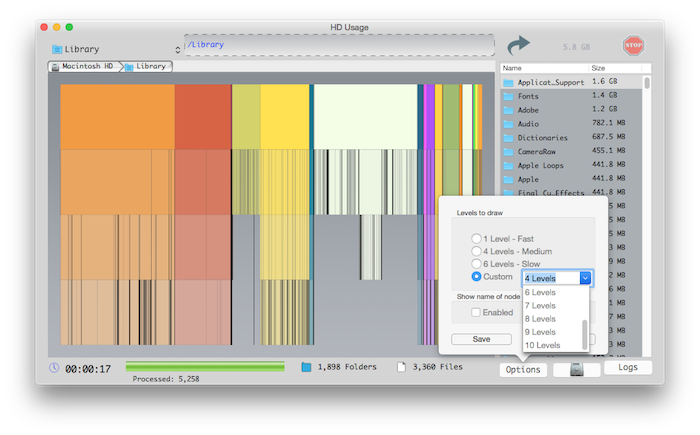This screenshot has height=435, width=700.
Task: Click the purple treemap stripe
Action: pos(429,117)
